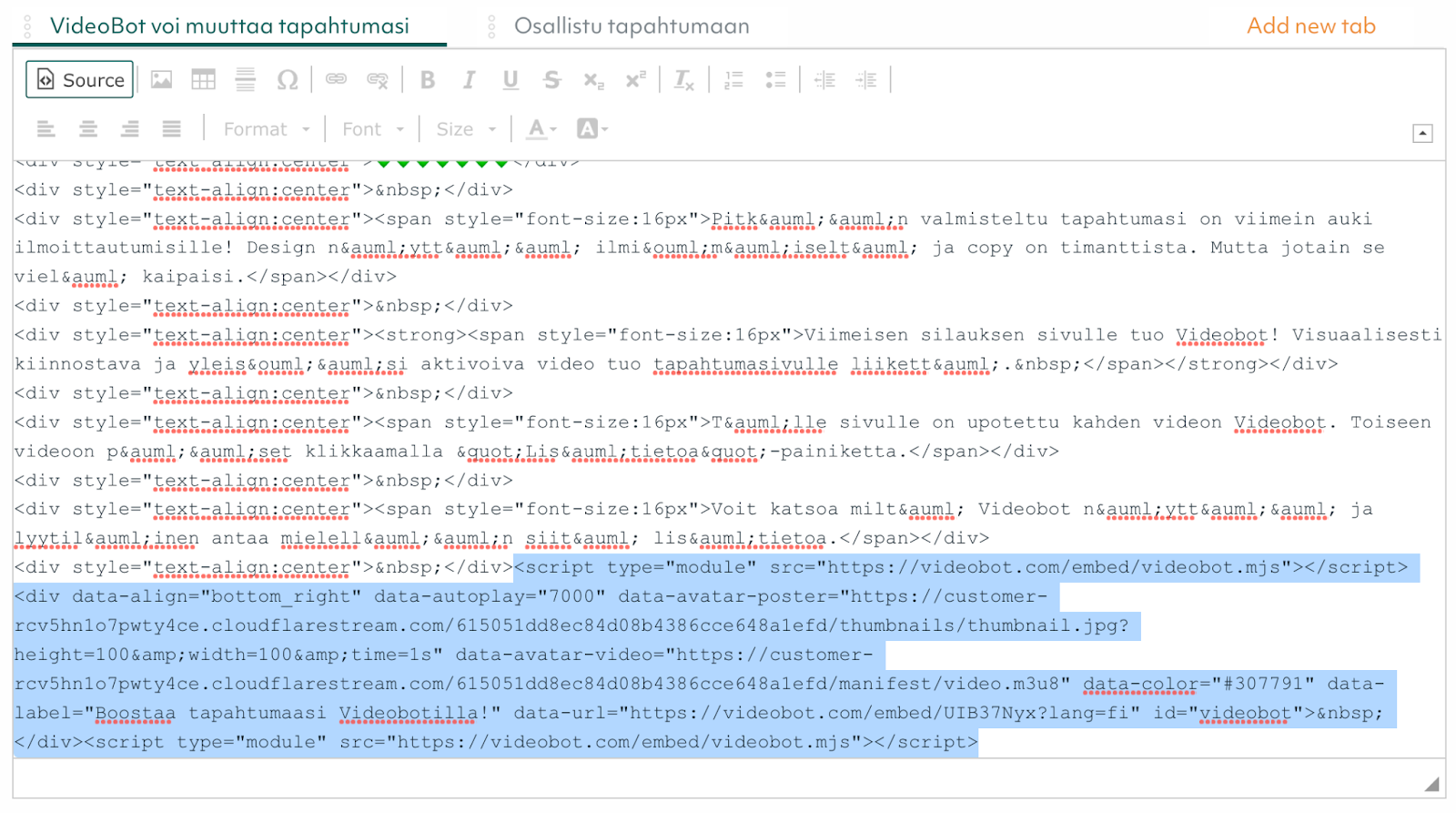Click the text 'Viimeisen silauksen sivulle tuo'
1456x813 pixels.
(x=985, y=334)
